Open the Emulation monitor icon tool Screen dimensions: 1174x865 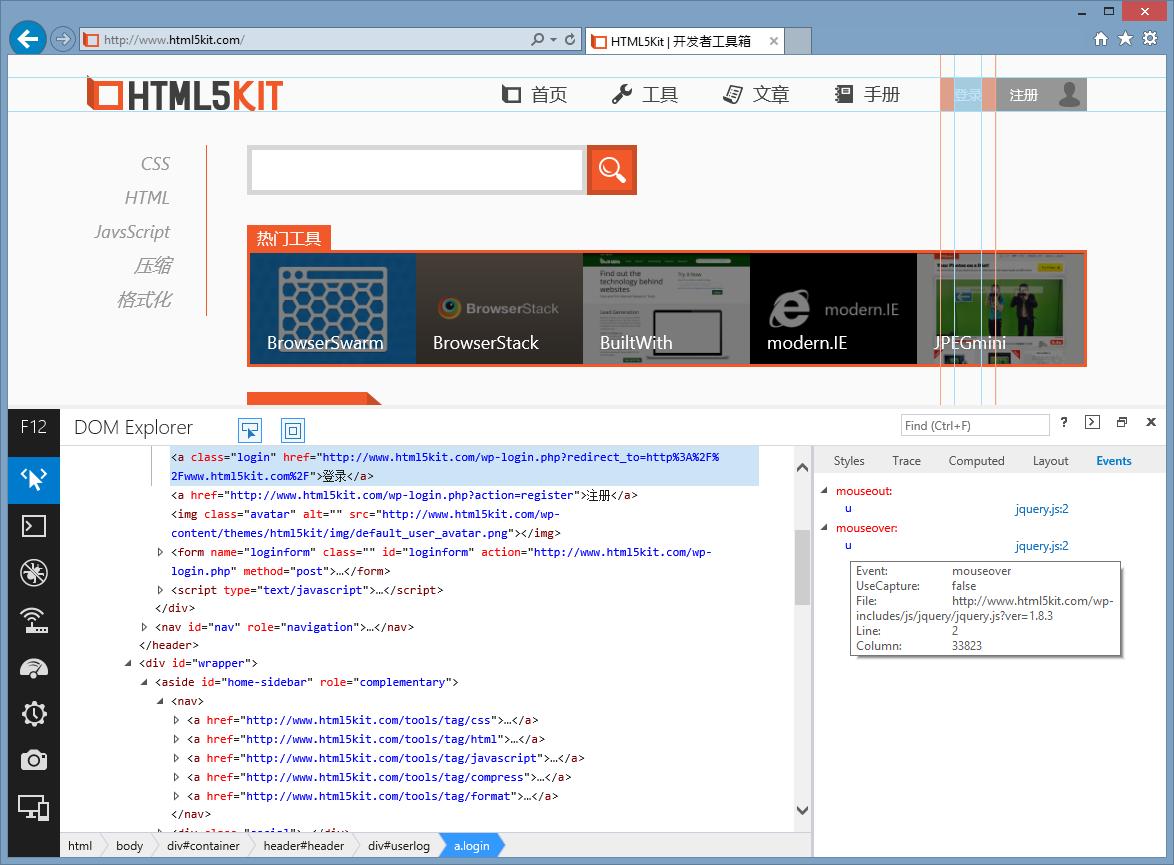pyautogui.click(x=34, y=808)
